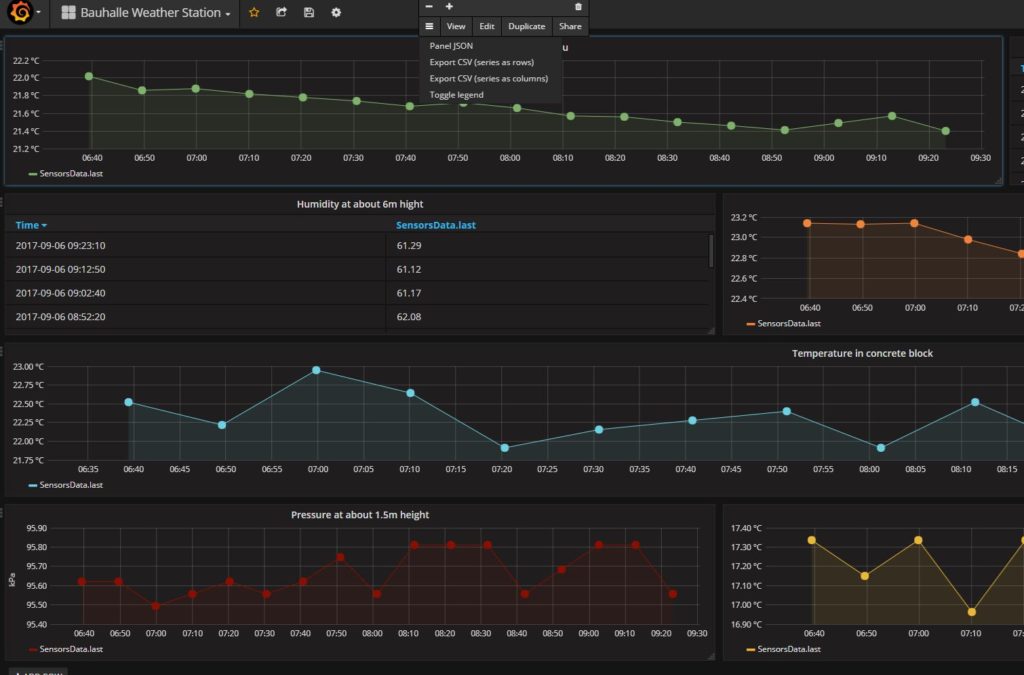1024x675 pixels.
Task: Click first green data point at 22.0 °C
Action: [89, 76]
